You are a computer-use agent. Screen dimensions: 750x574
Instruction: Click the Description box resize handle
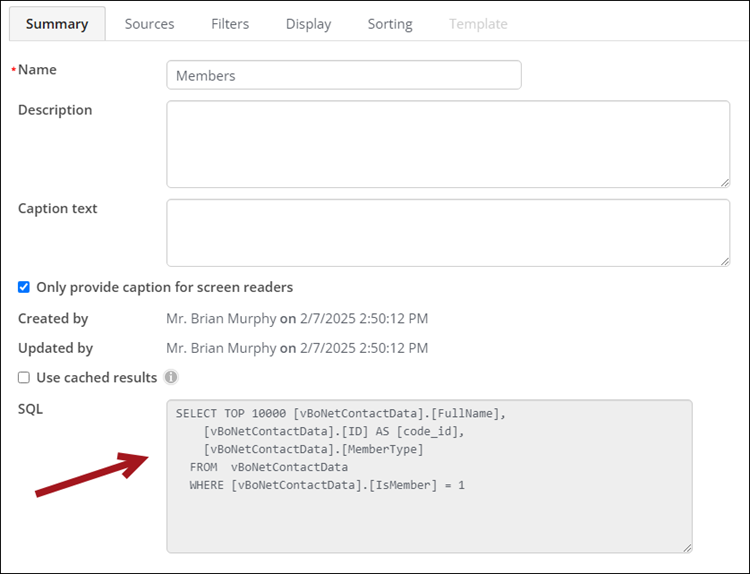point(725,183)
